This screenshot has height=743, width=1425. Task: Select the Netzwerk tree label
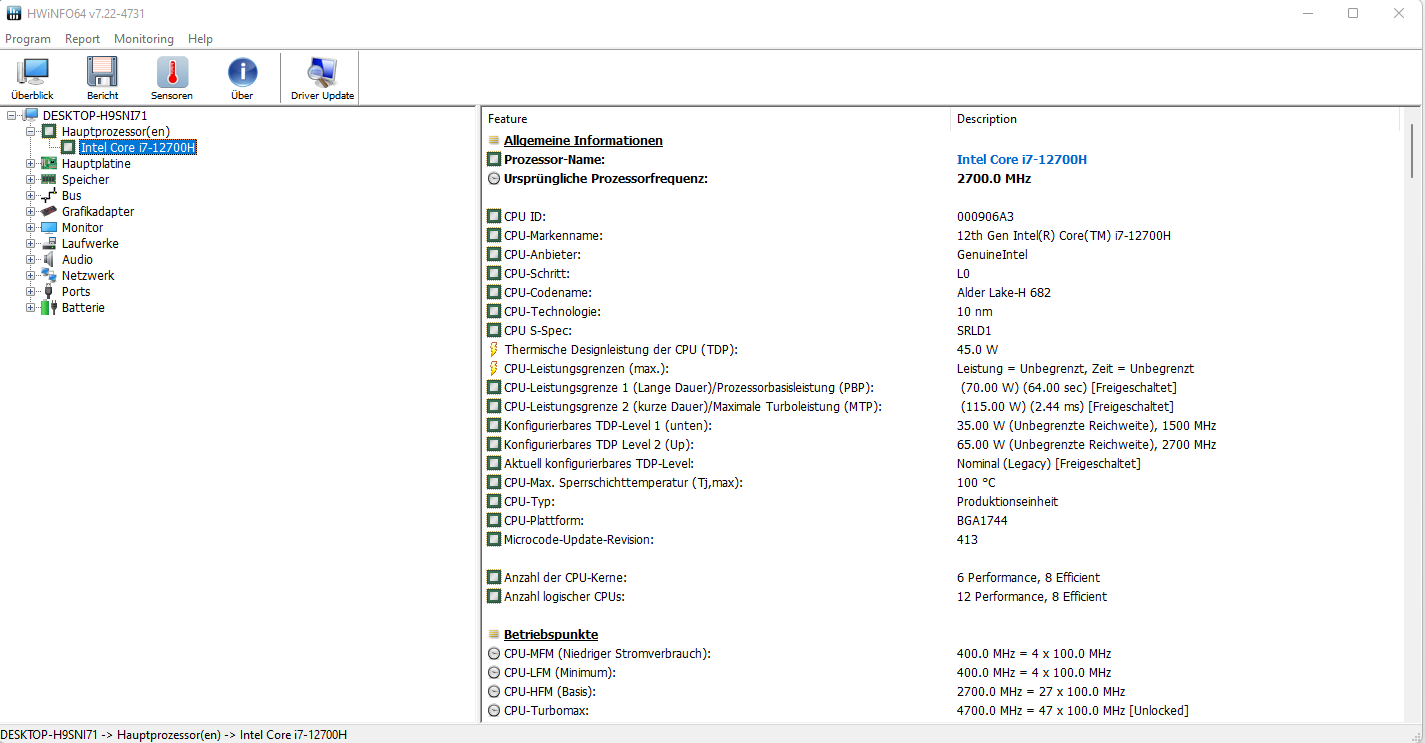pyautogui.click(x=88, y=276)
